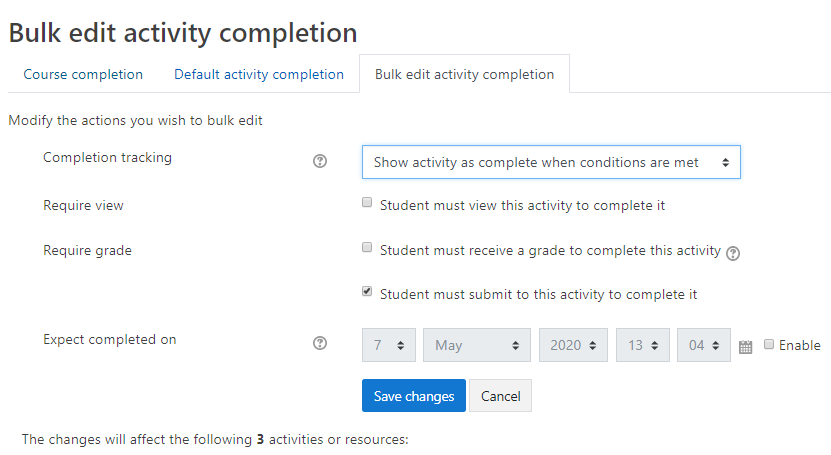
Task: Expand the year dropdown showing 2020
Action: point(573,345)
